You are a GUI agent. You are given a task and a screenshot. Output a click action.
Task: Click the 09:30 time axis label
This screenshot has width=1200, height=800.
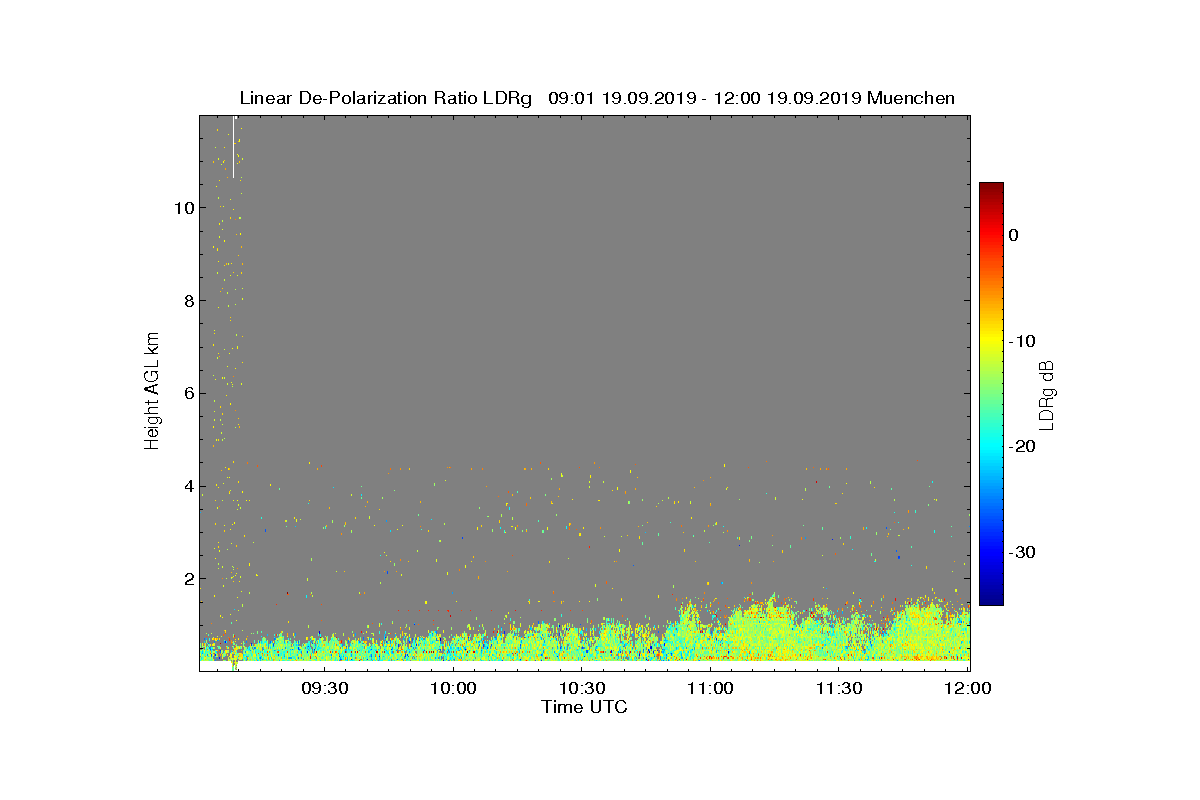pyautogui.click(x=325, y=689)
